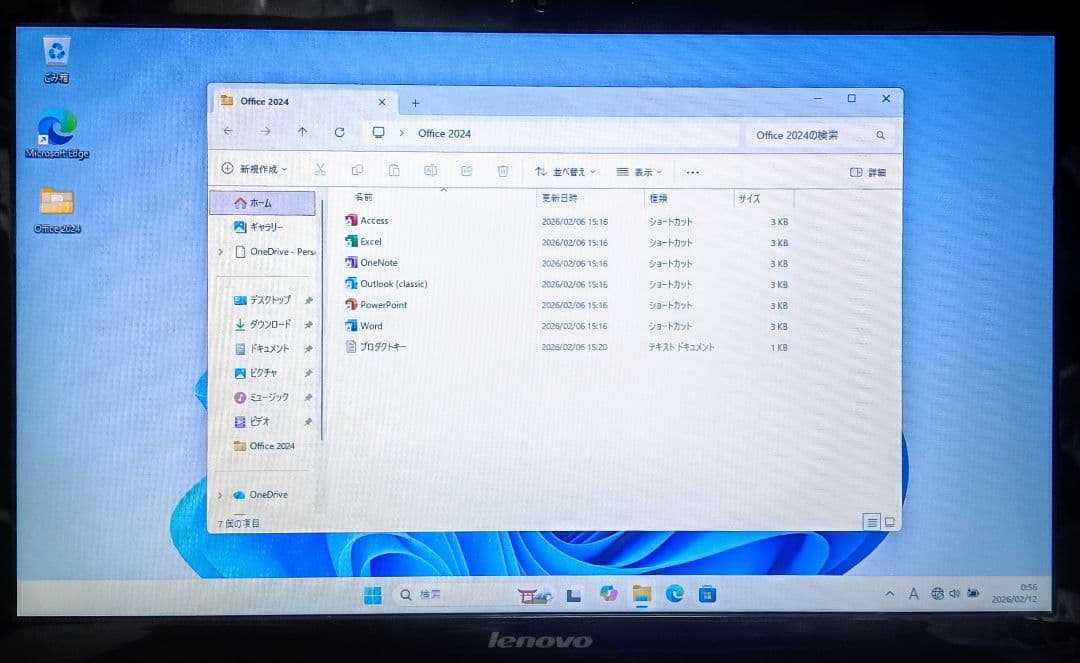Click the Delete icon in the toolbar
Viewport: 1080px width, 663px height.
(502, 170)
